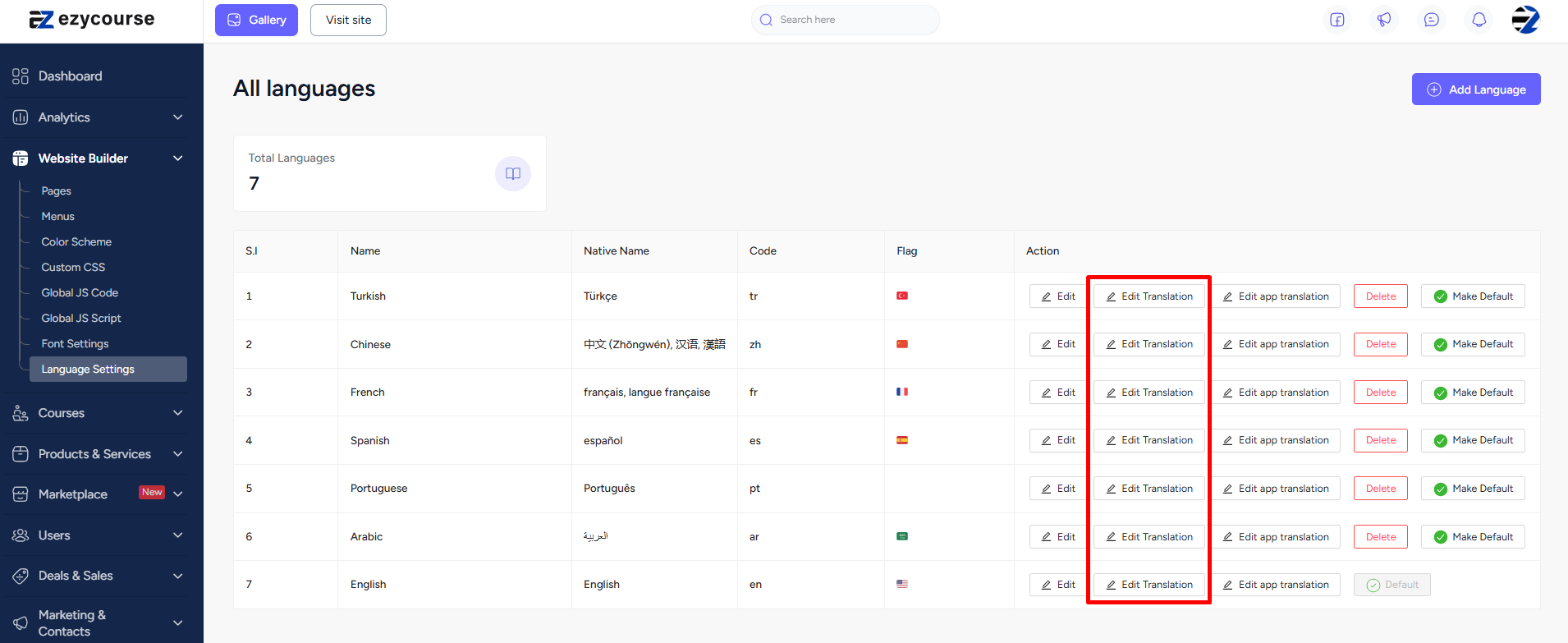Click the Default button for English
The width and height of the screenshot is (1568, 643).
(x=1392, y=585)
